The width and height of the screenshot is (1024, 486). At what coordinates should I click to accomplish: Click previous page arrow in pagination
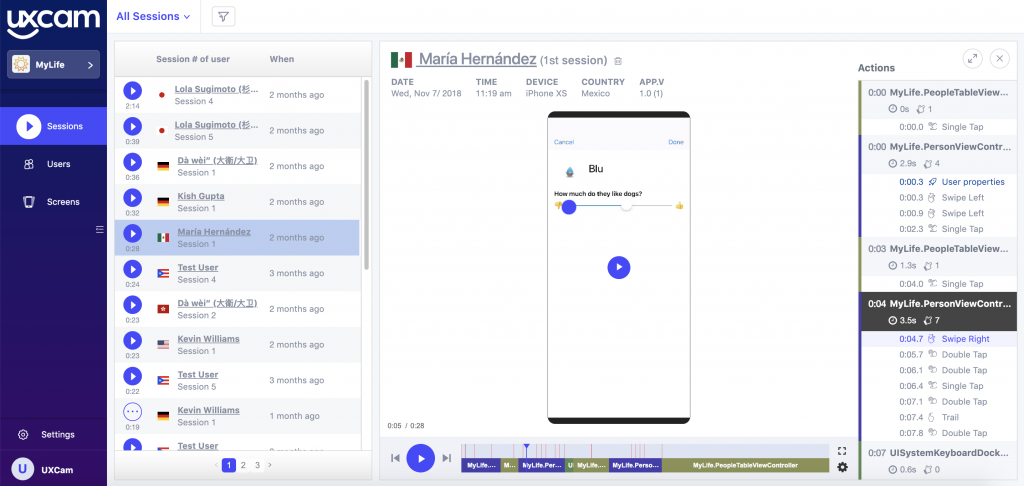click(x=216, y=465)
